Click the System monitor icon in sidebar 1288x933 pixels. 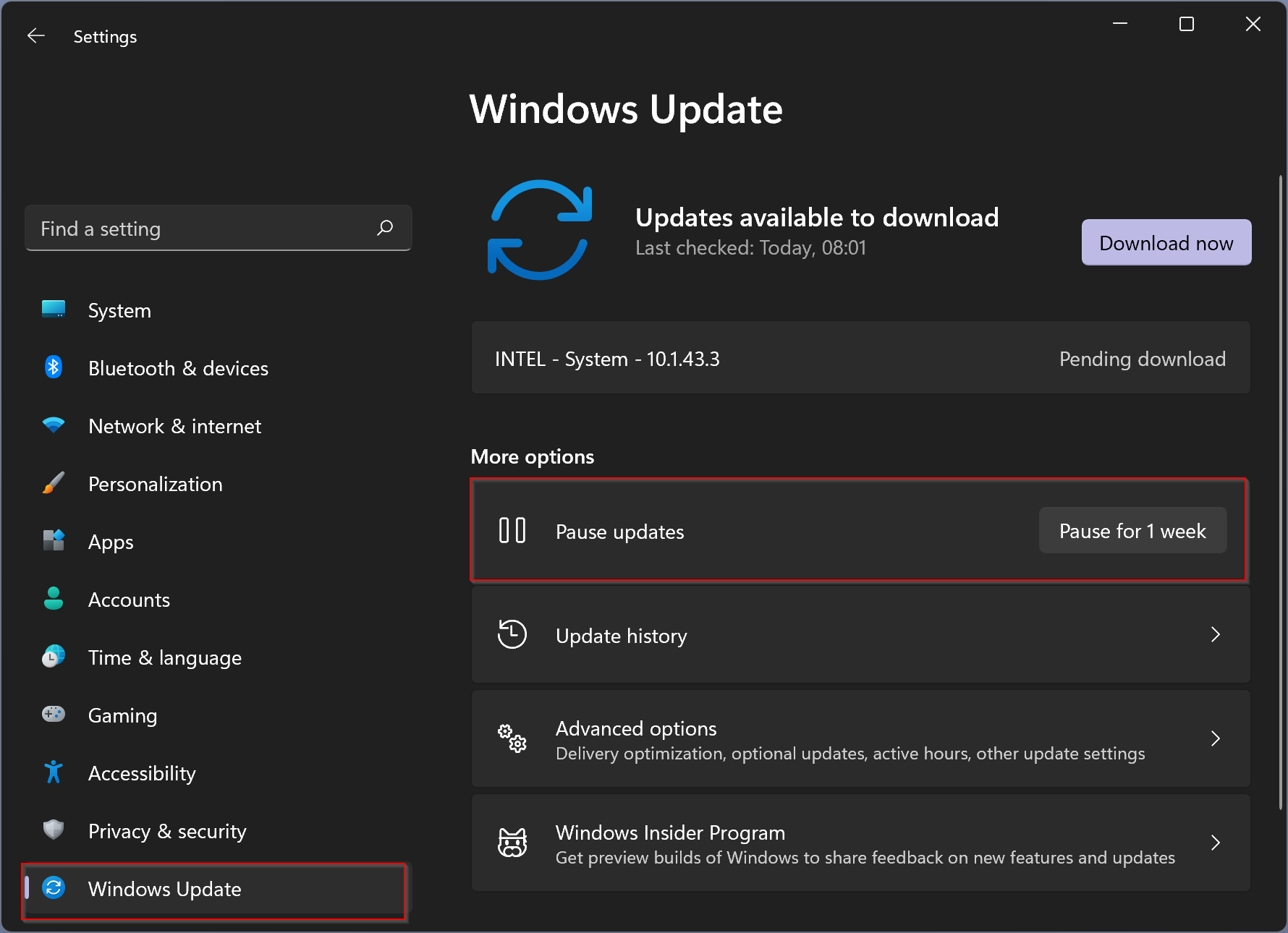(x=54, y=310)
